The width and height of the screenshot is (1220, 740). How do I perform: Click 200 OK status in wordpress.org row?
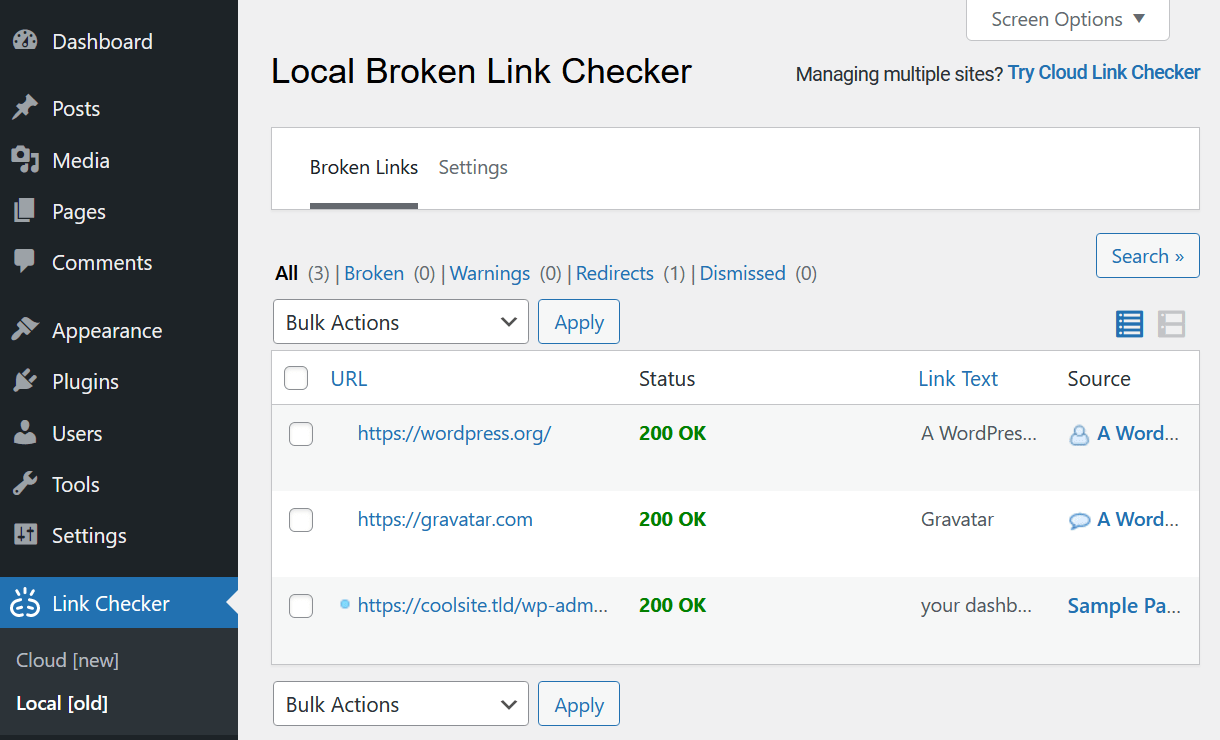[x=673, y=433]
